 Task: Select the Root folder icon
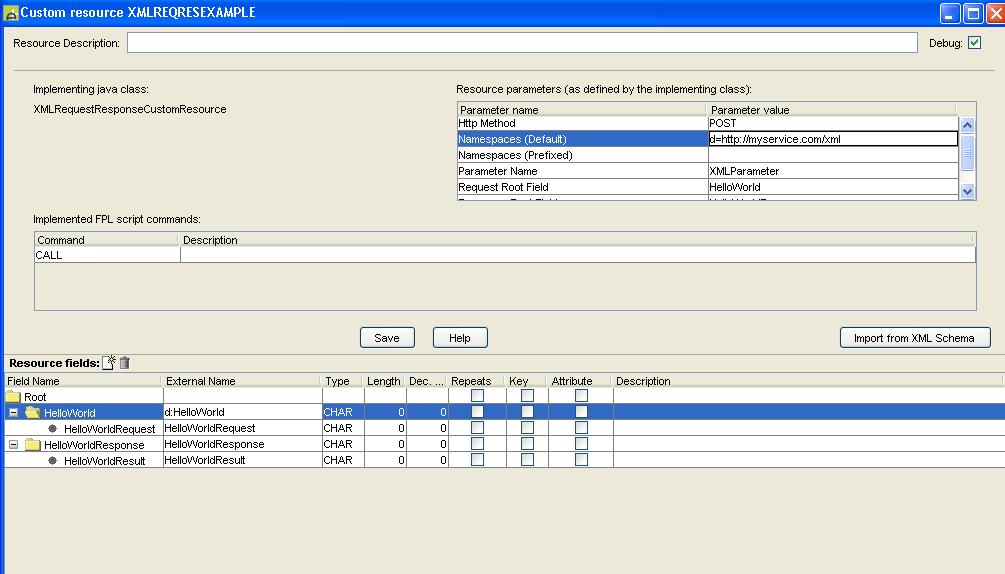[14, 397]
